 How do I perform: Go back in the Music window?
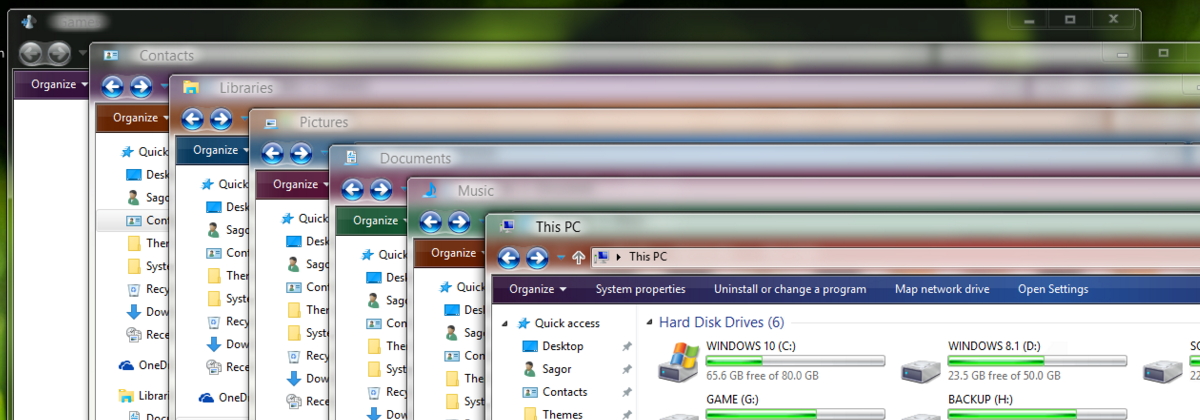[431, 222]
